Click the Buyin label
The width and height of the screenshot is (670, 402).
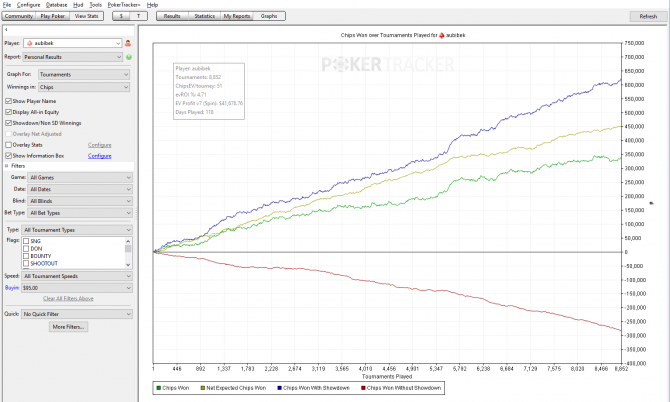12,288
